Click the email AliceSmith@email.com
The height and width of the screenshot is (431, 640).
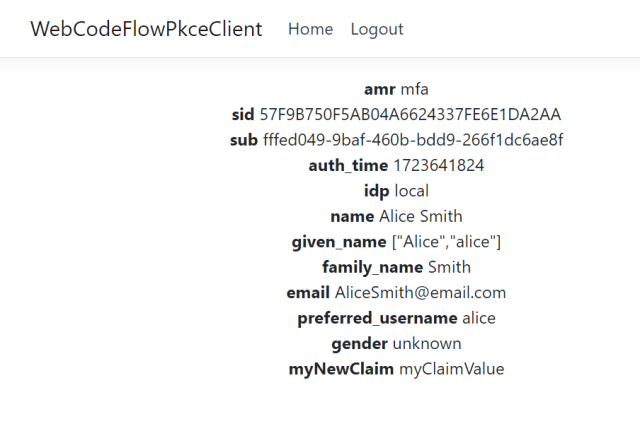pos(420,293)
